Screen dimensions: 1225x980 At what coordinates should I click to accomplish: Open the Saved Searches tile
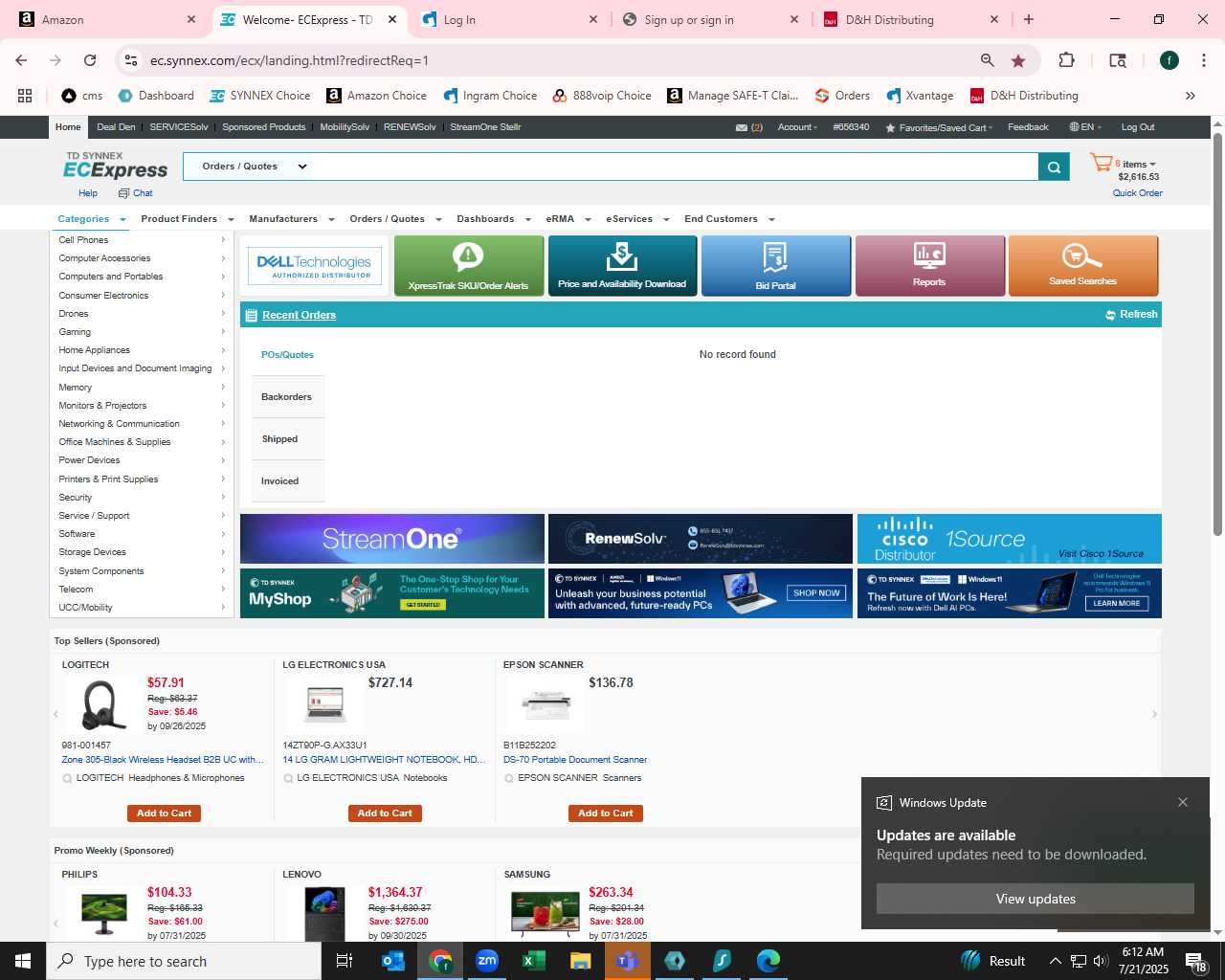coord(1083,266)
